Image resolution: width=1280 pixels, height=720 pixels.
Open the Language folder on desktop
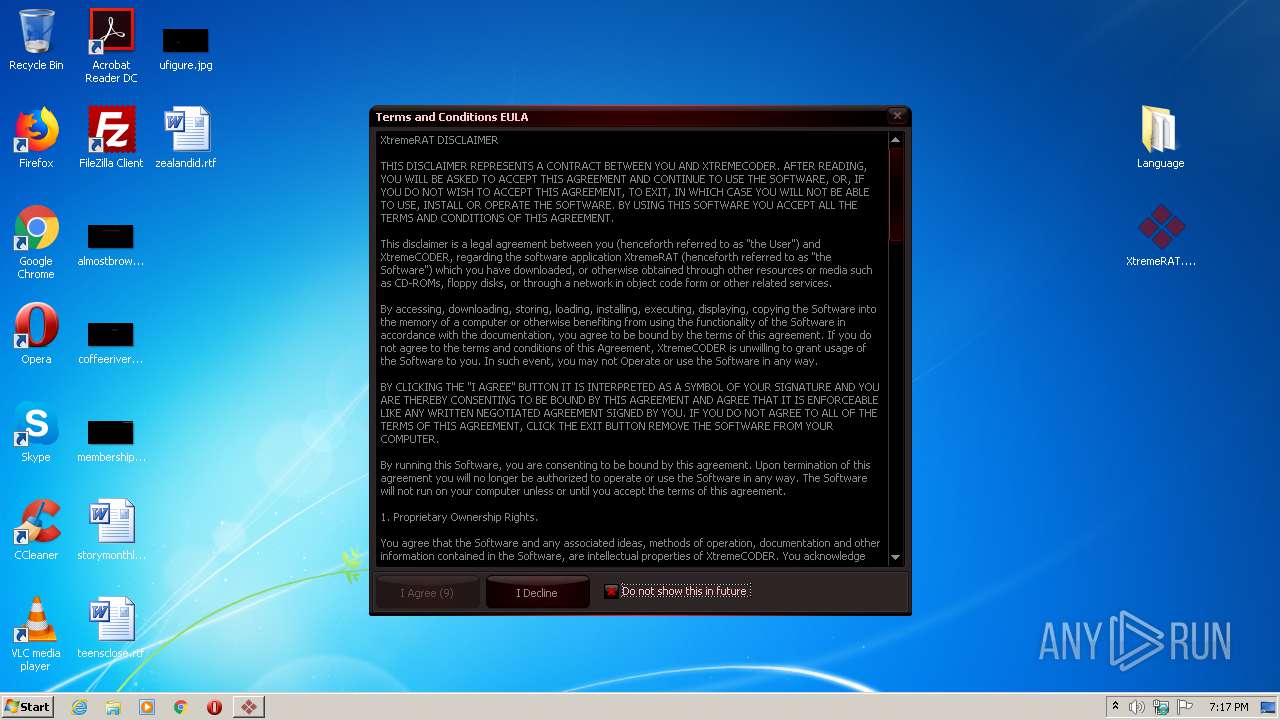[1160, 138]
